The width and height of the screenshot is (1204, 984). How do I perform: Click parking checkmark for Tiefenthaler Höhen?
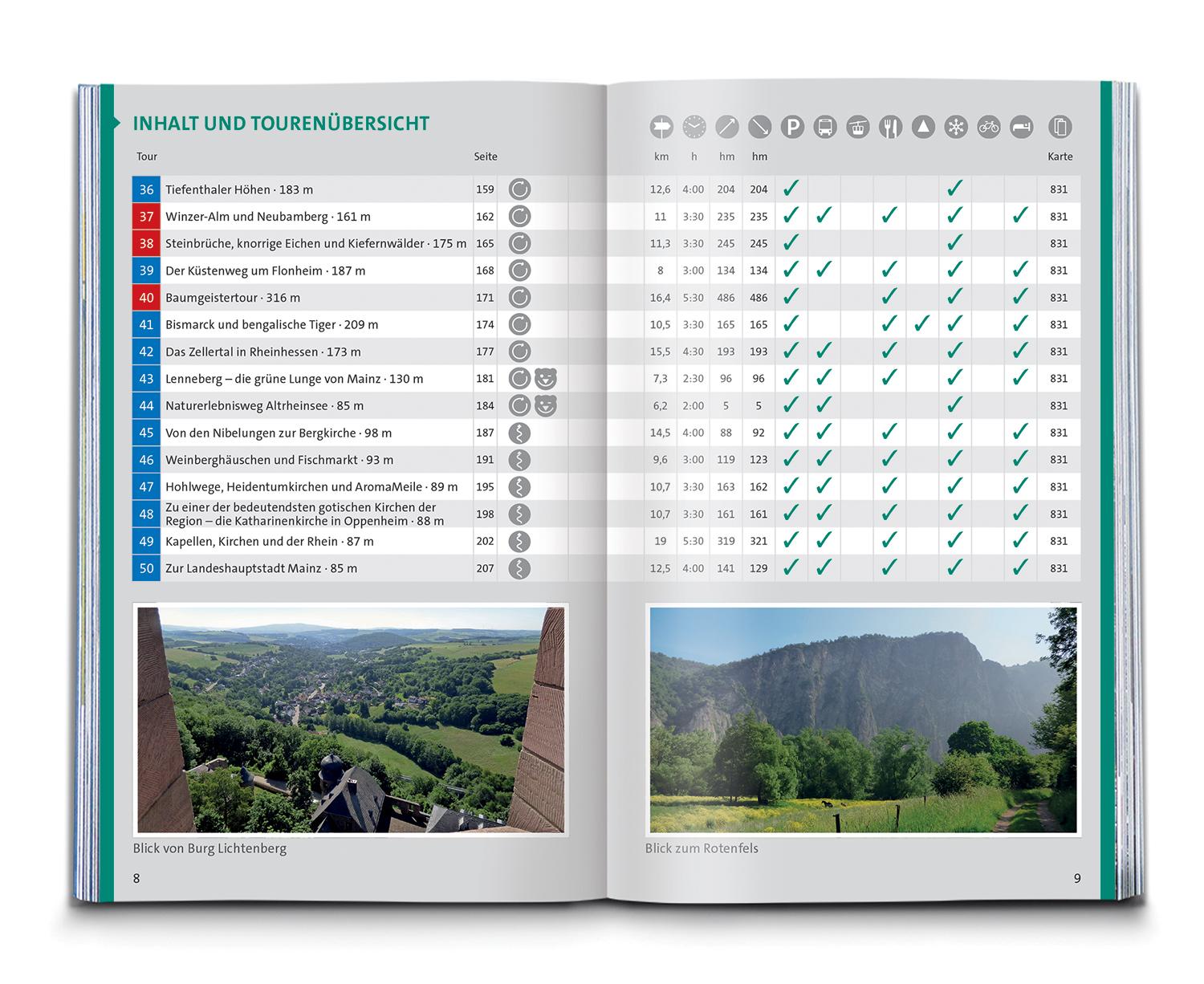791,189
